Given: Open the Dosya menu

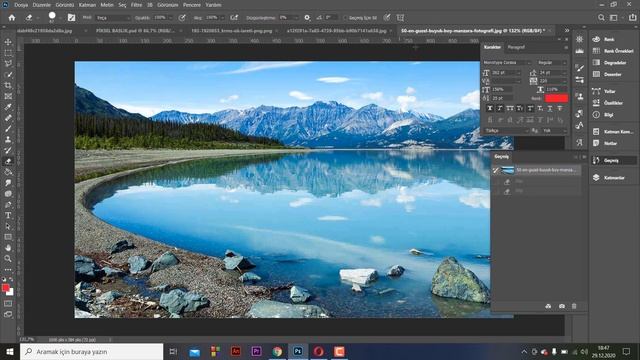Looking at the screenshot, I should click(21, 5).
